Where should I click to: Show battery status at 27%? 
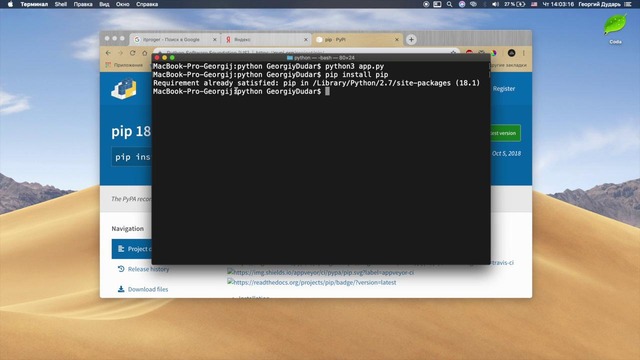pos(514,4)
